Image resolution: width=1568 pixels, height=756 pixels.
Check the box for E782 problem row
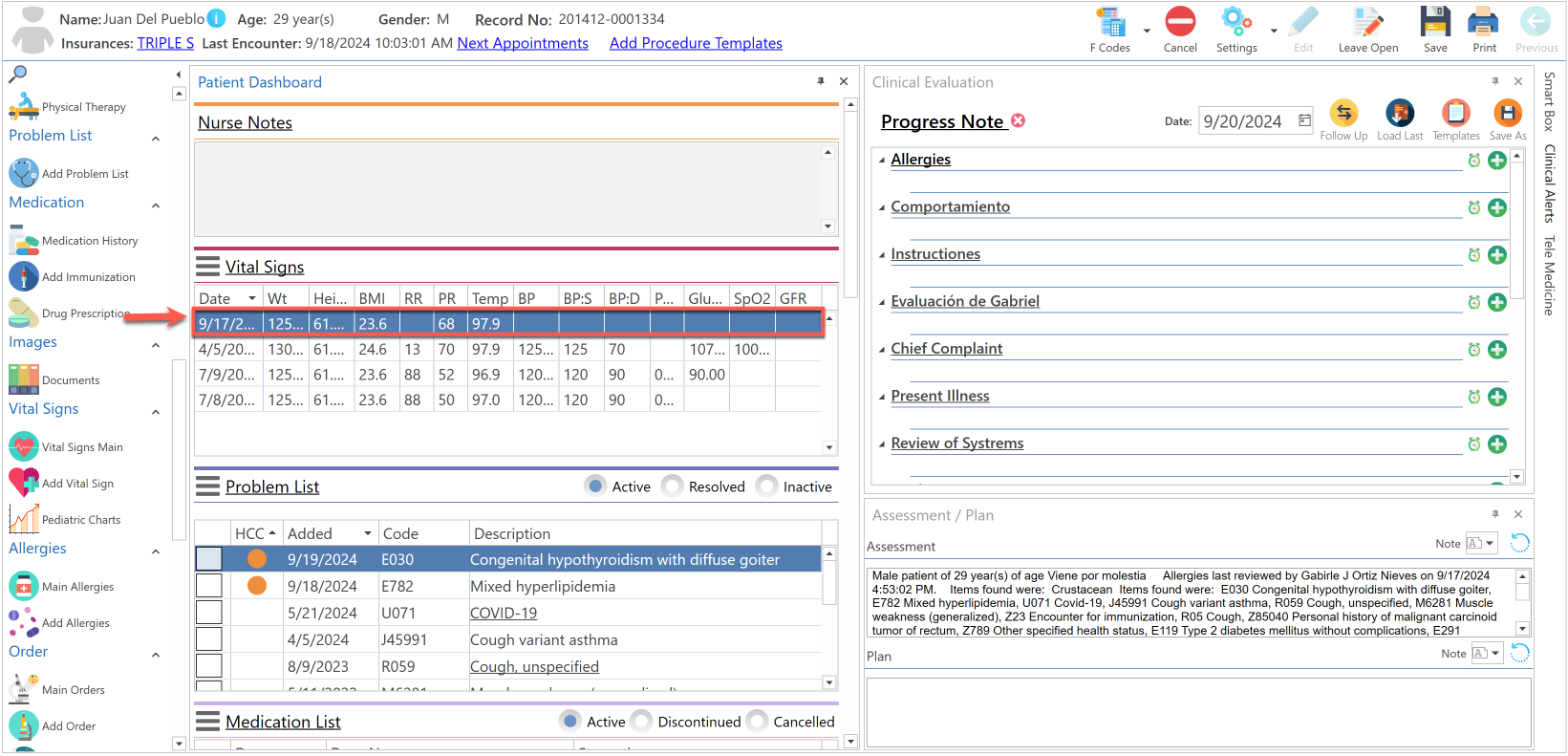(208, 586)
